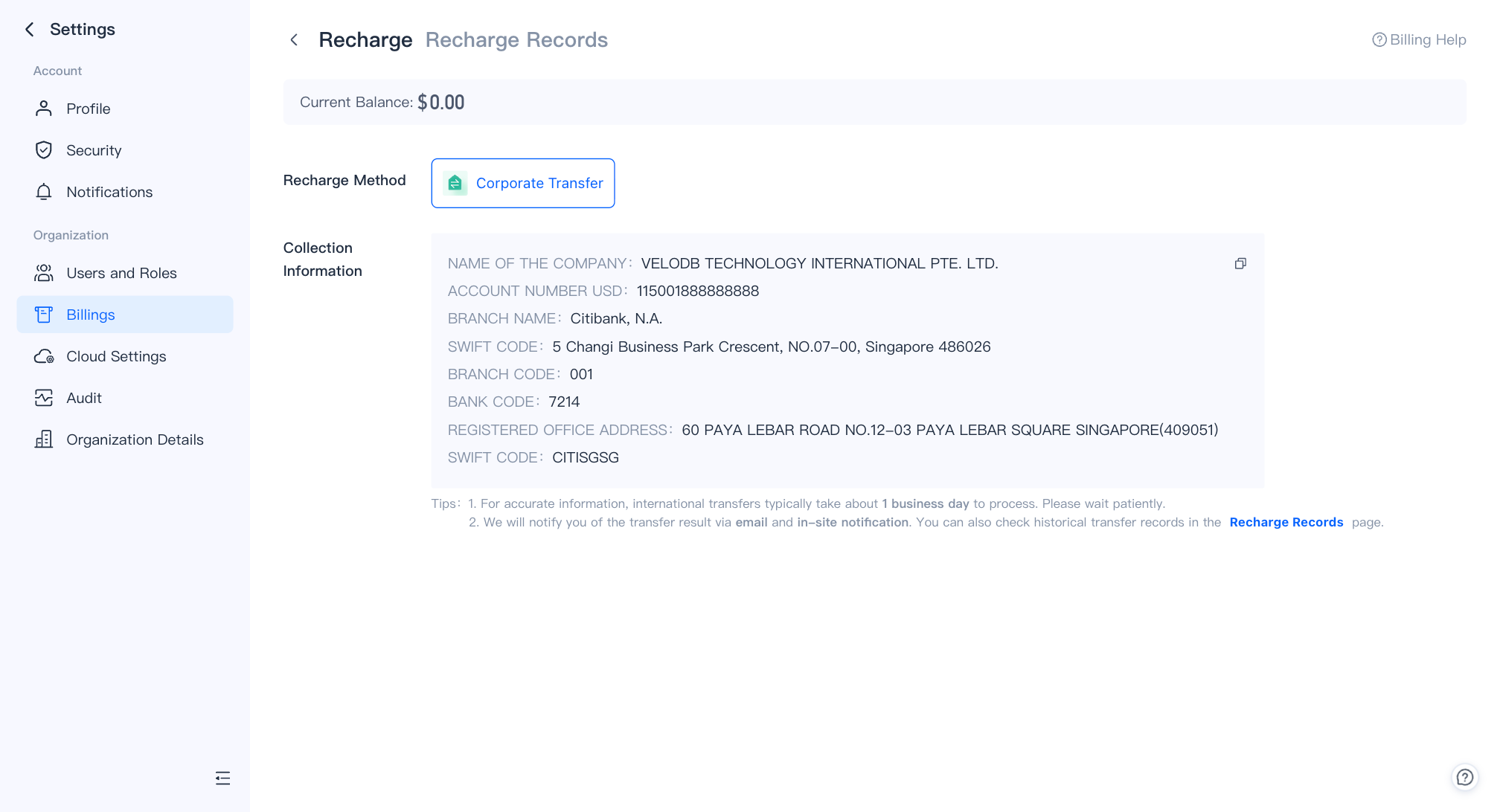The image size is (1500, 812).
Task: Open the Recharge Records link in tips
Action: coord(1286,522)
